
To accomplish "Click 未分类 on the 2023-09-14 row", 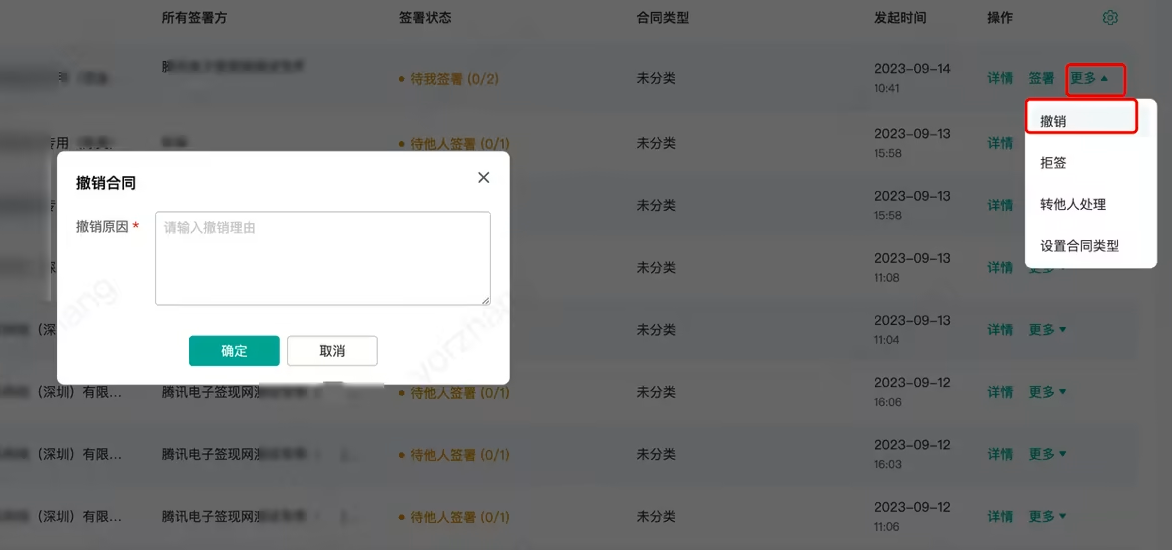I will click(x=656, y=78).
